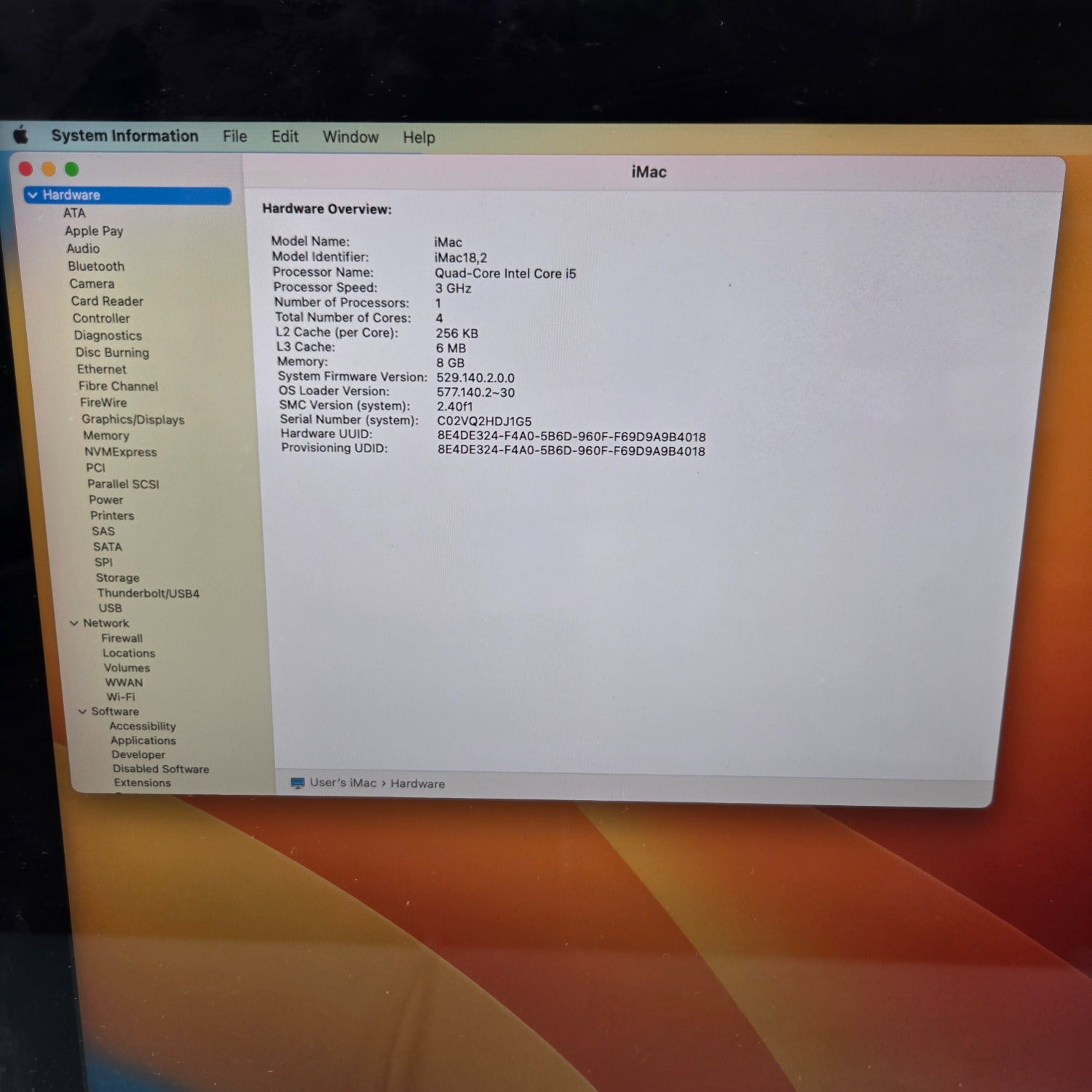Open the Edit menu
1092x1092 pixels.
(x=285, y=137)
